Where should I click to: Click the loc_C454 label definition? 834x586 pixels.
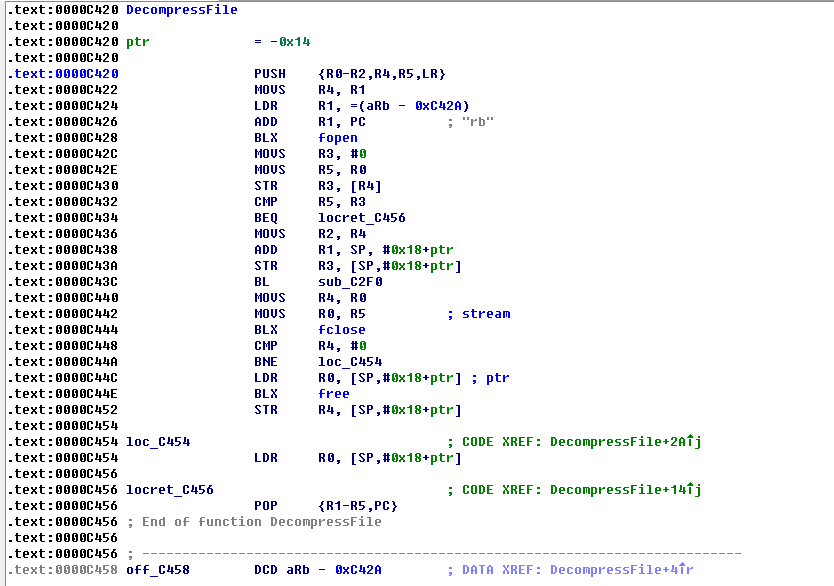point(158,441)
